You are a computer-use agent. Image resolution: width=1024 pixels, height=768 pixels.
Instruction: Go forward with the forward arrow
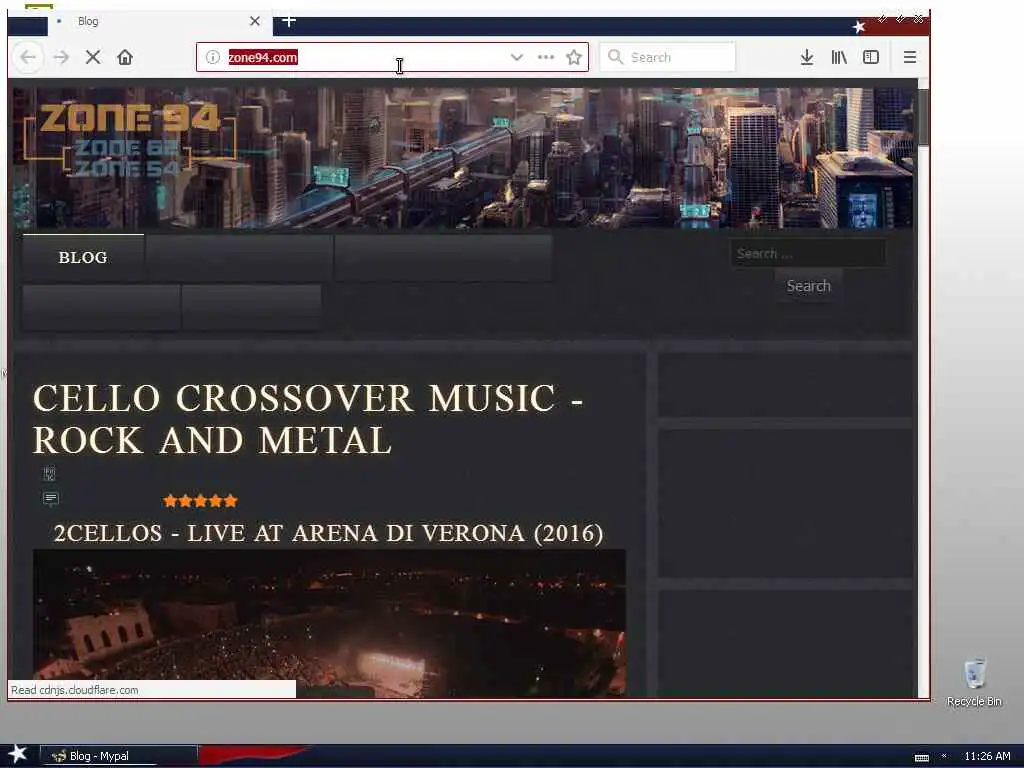click(61, 57)
